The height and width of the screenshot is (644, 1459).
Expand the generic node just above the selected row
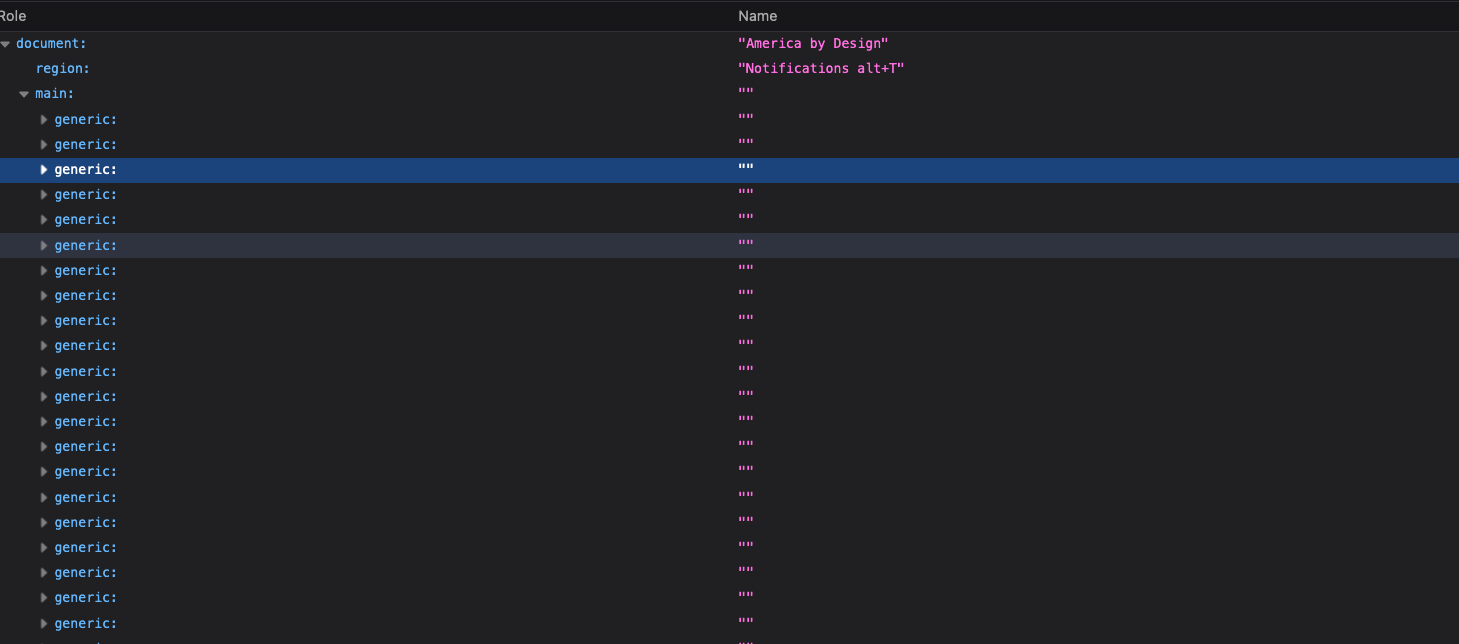coord(44,145)
